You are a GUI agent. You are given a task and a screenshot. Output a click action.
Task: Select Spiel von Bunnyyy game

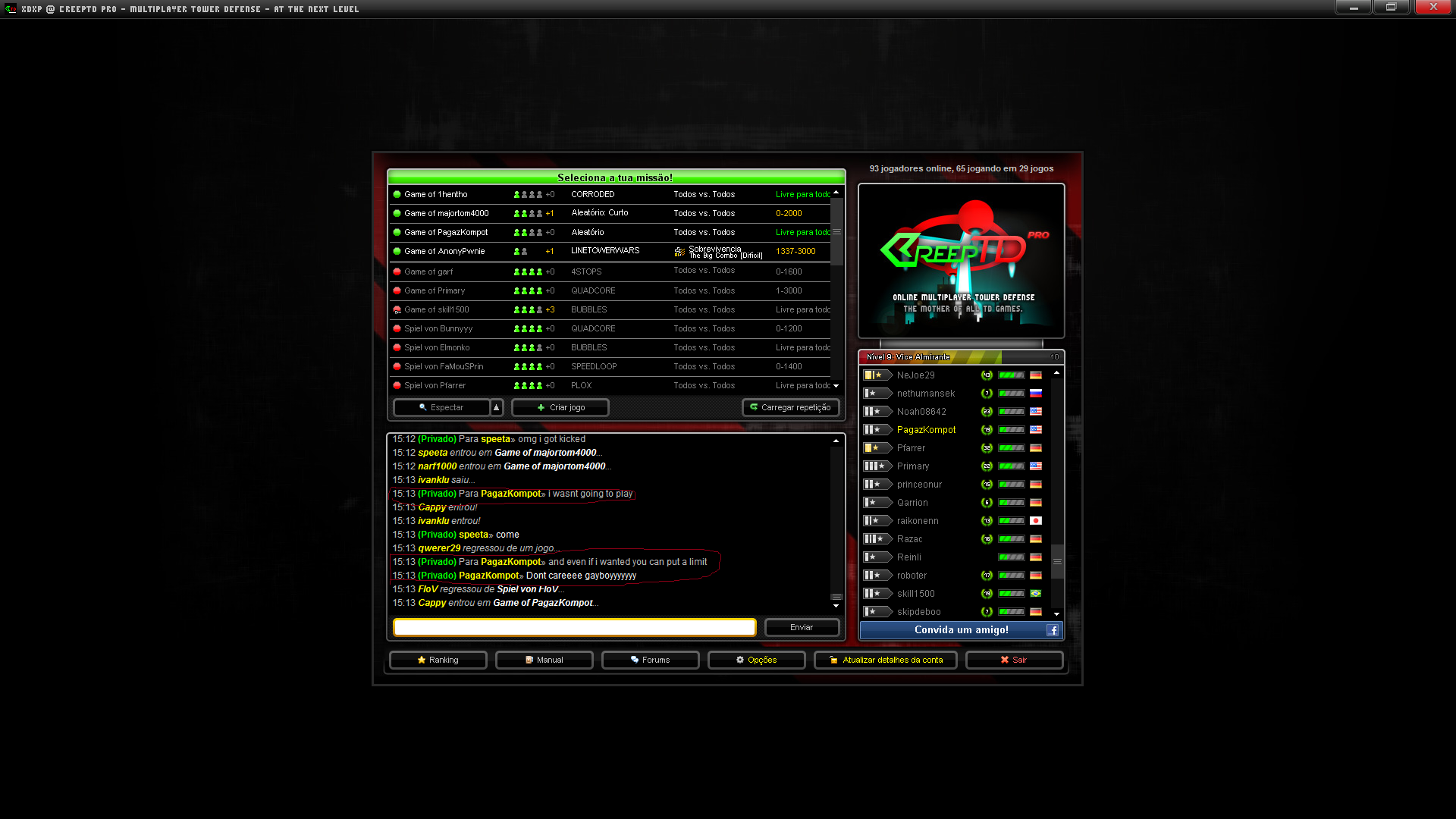click(x=610, y=328)
